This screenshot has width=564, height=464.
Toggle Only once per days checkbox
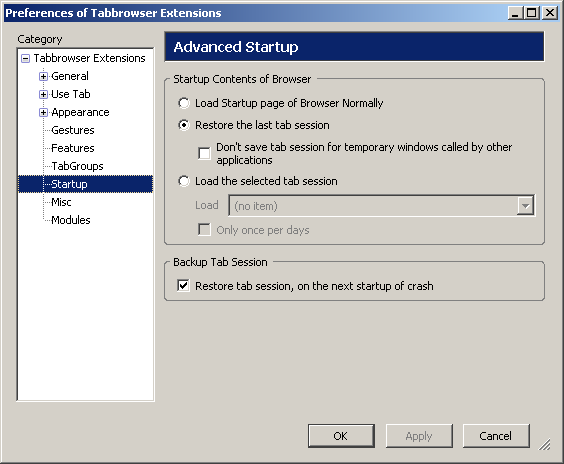204,229
